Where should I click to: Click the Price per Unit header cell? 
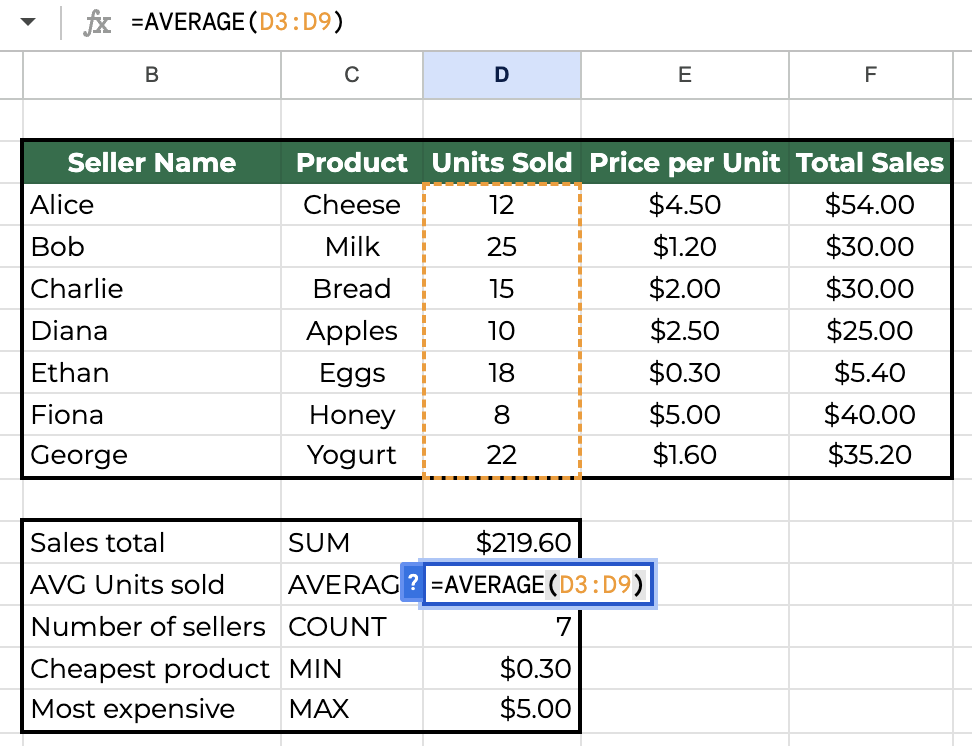tap(684, 163)
